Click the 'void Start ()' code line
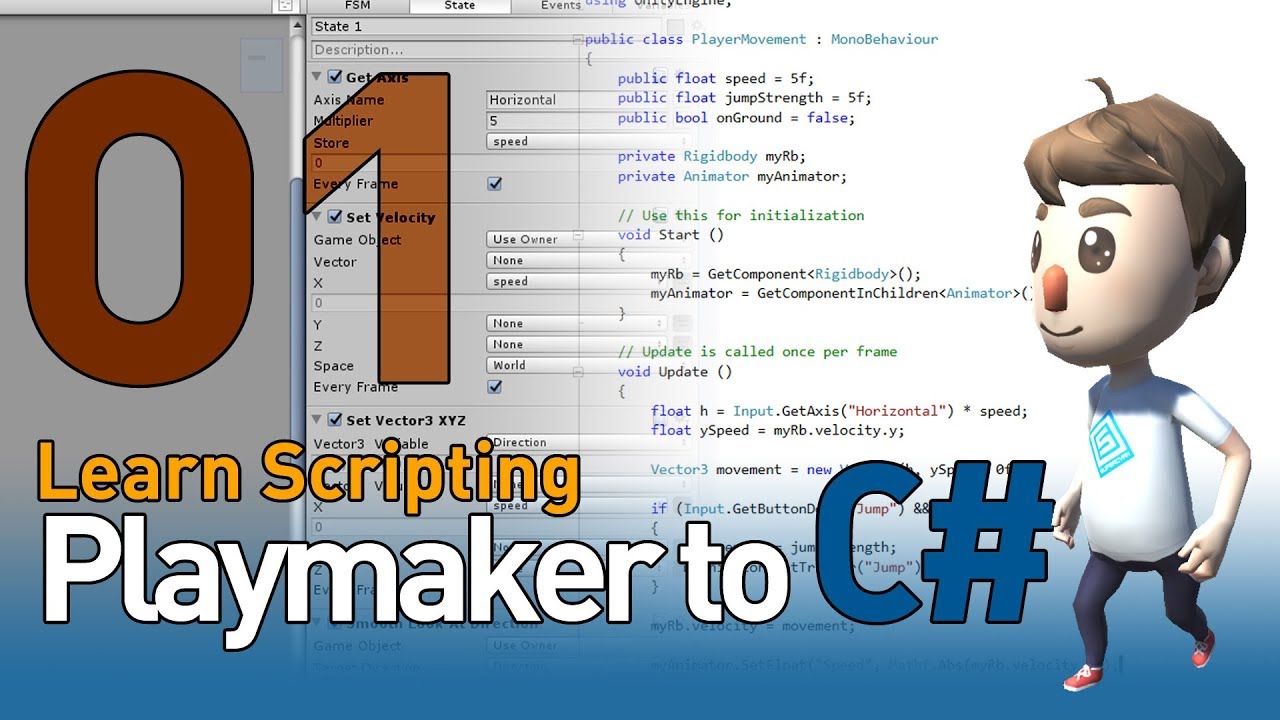Viewport: 1280px width, 720px height. coord(671,235)
